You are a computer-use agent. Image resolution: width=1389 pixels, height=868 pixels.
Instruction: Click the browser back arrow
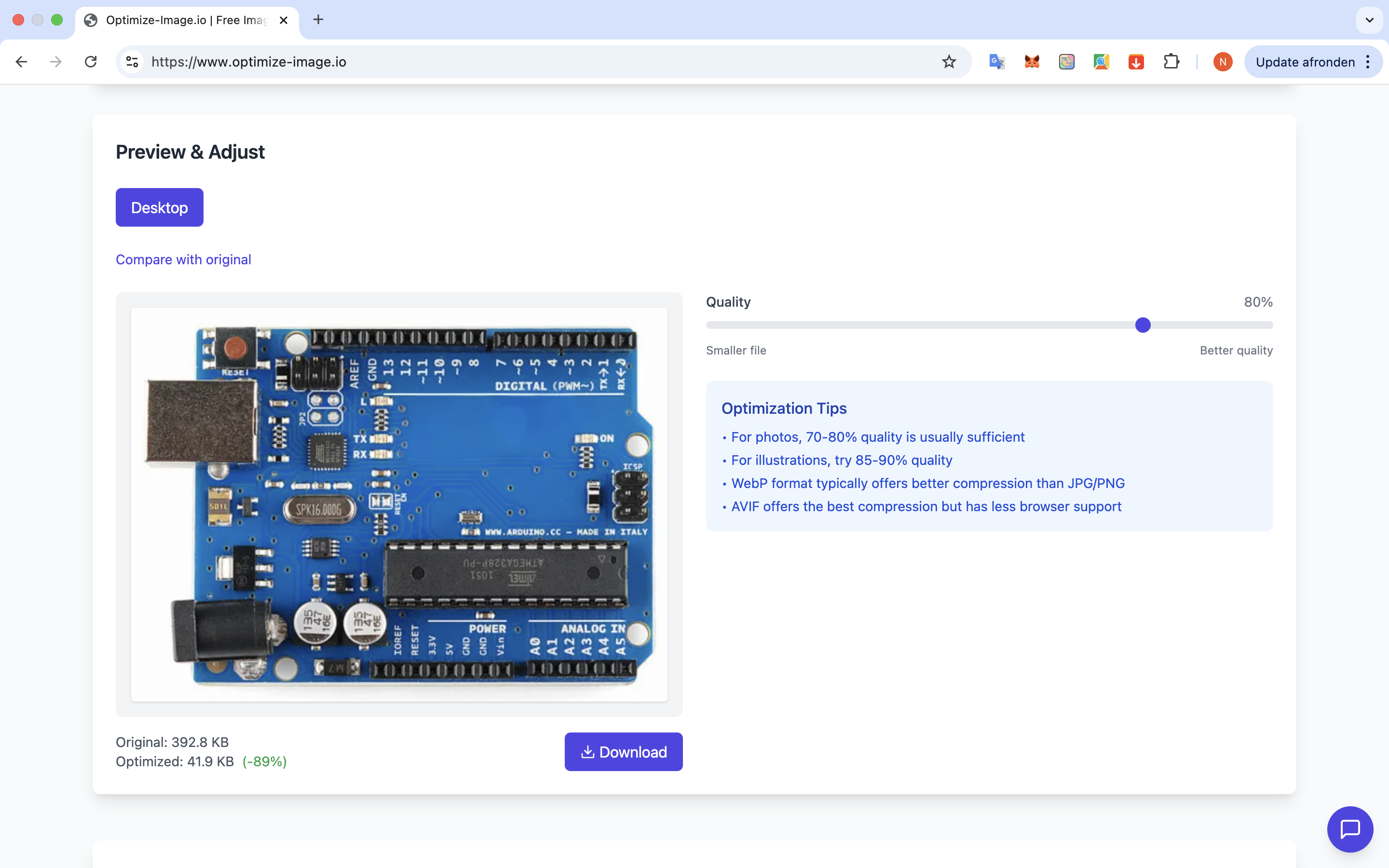coord(21,61)
